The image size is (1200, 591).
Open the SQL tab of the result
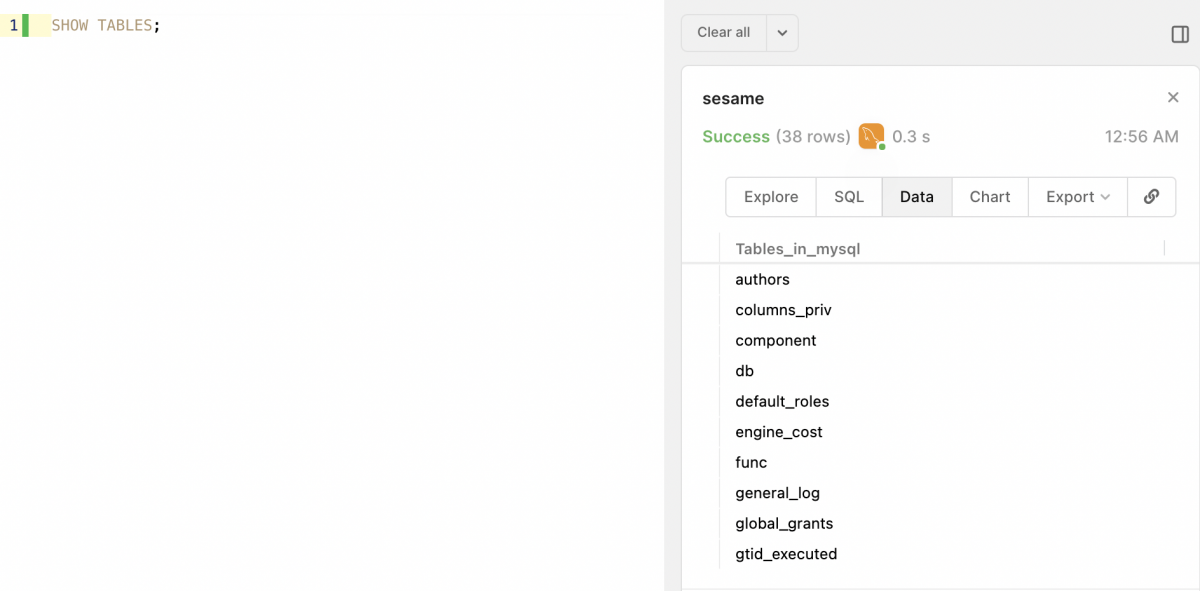(848, 196)
